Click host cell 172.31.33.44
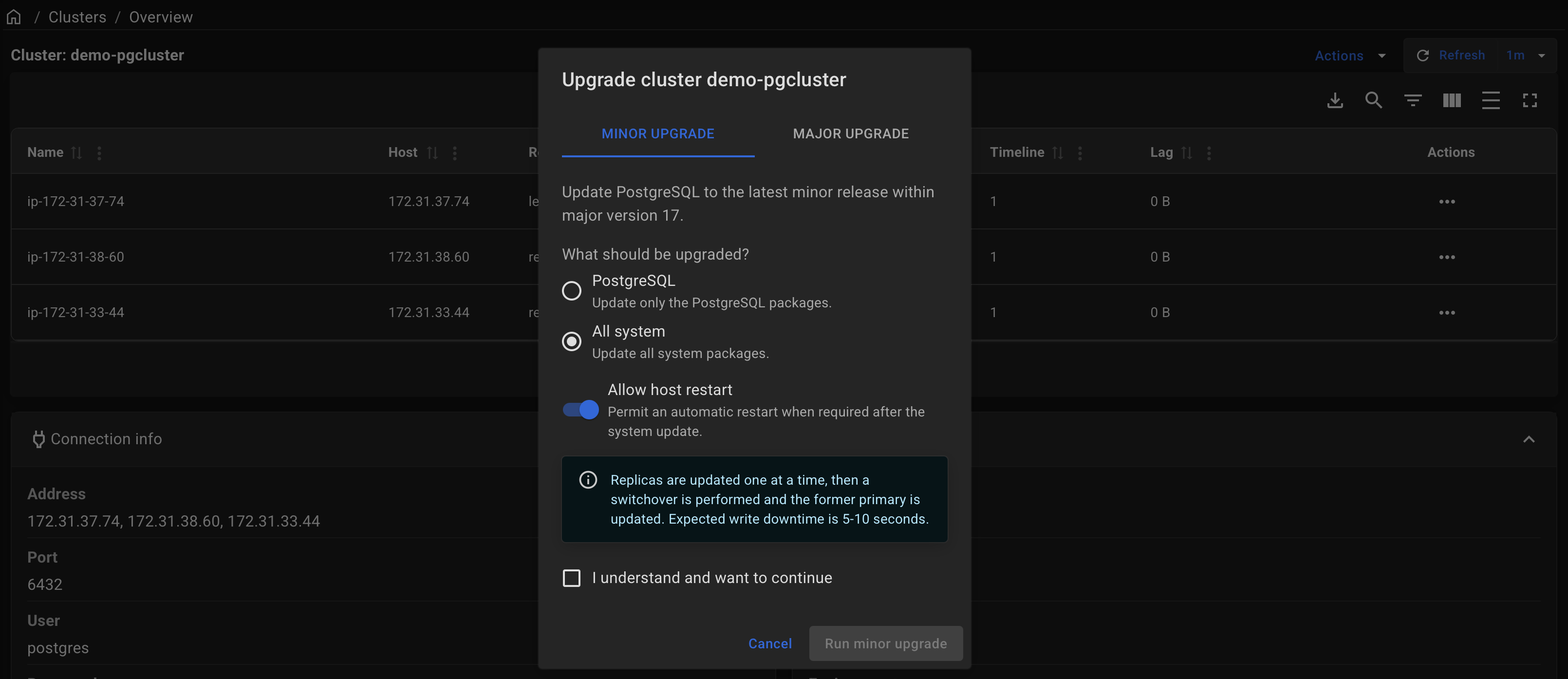 coord(429,312)
